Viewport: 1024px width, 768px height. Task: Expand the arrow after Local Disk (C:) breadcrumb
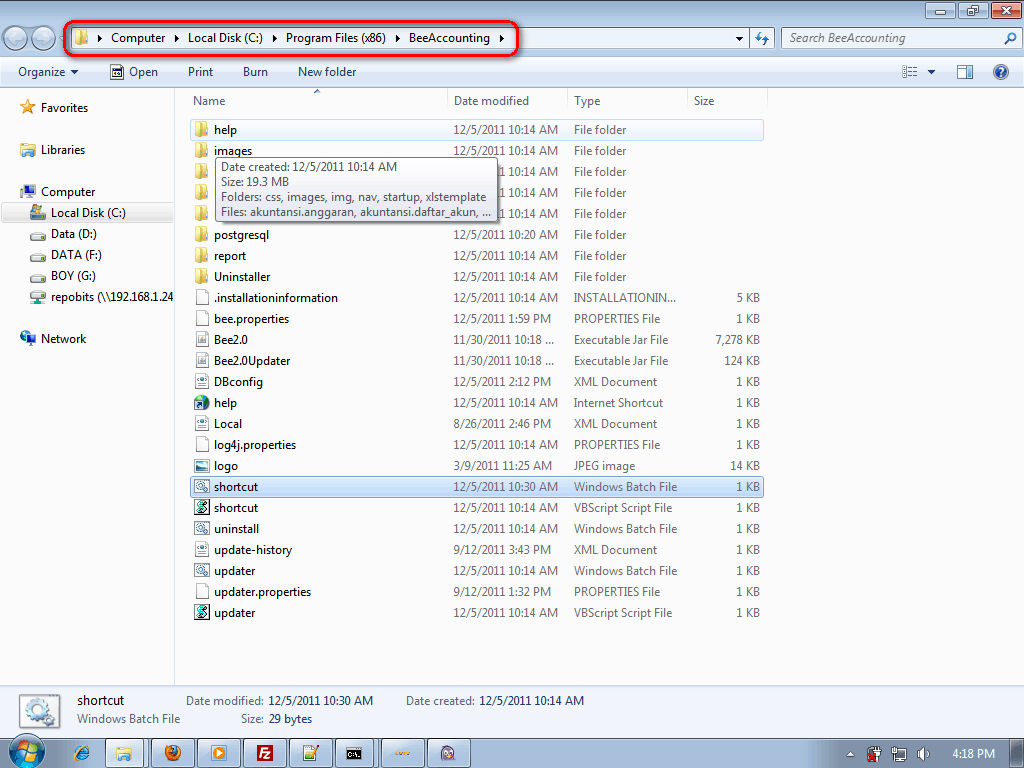click(274, 38)
